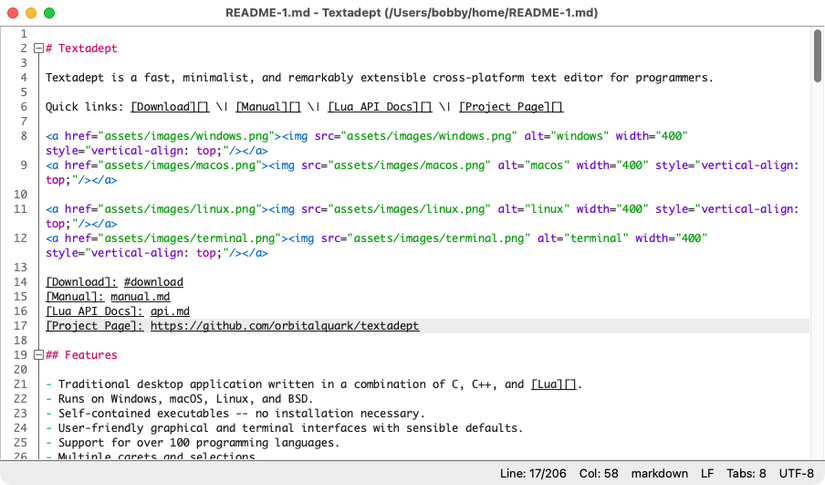Click the [Project Page]: label on line 17
Image resolution: width=825 pixels, height=485 pixels.
tap(95, 326)
